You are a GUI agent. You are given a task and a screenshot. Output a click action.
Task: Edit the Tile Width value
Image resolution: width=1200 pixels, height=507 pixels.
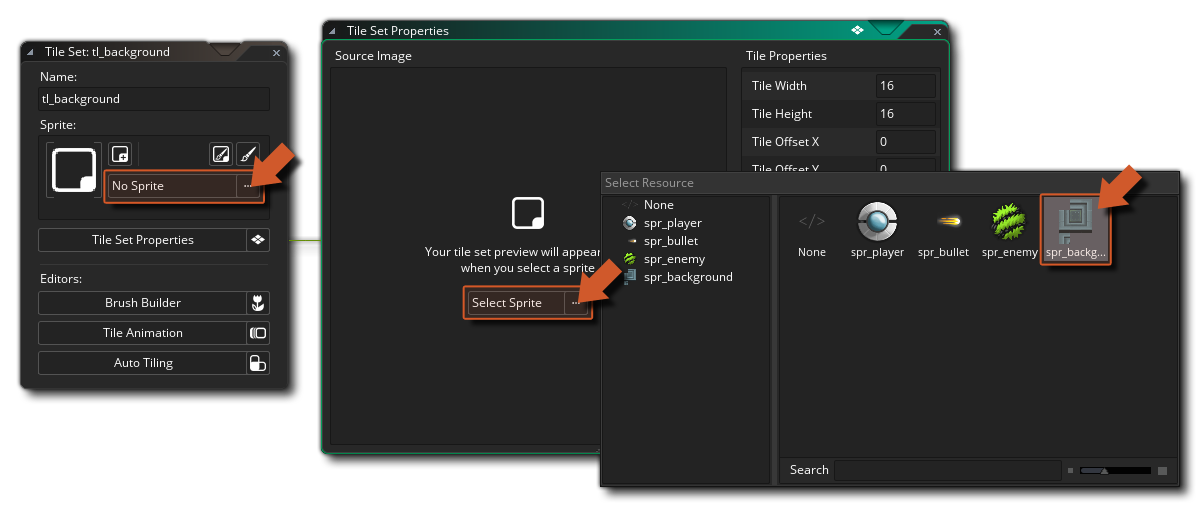[x=905, y=86]
